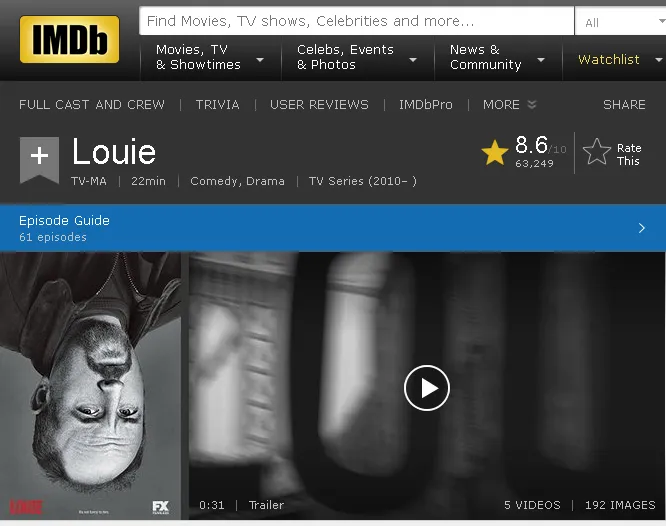Expand the News & Community menu

pos(497,57)
